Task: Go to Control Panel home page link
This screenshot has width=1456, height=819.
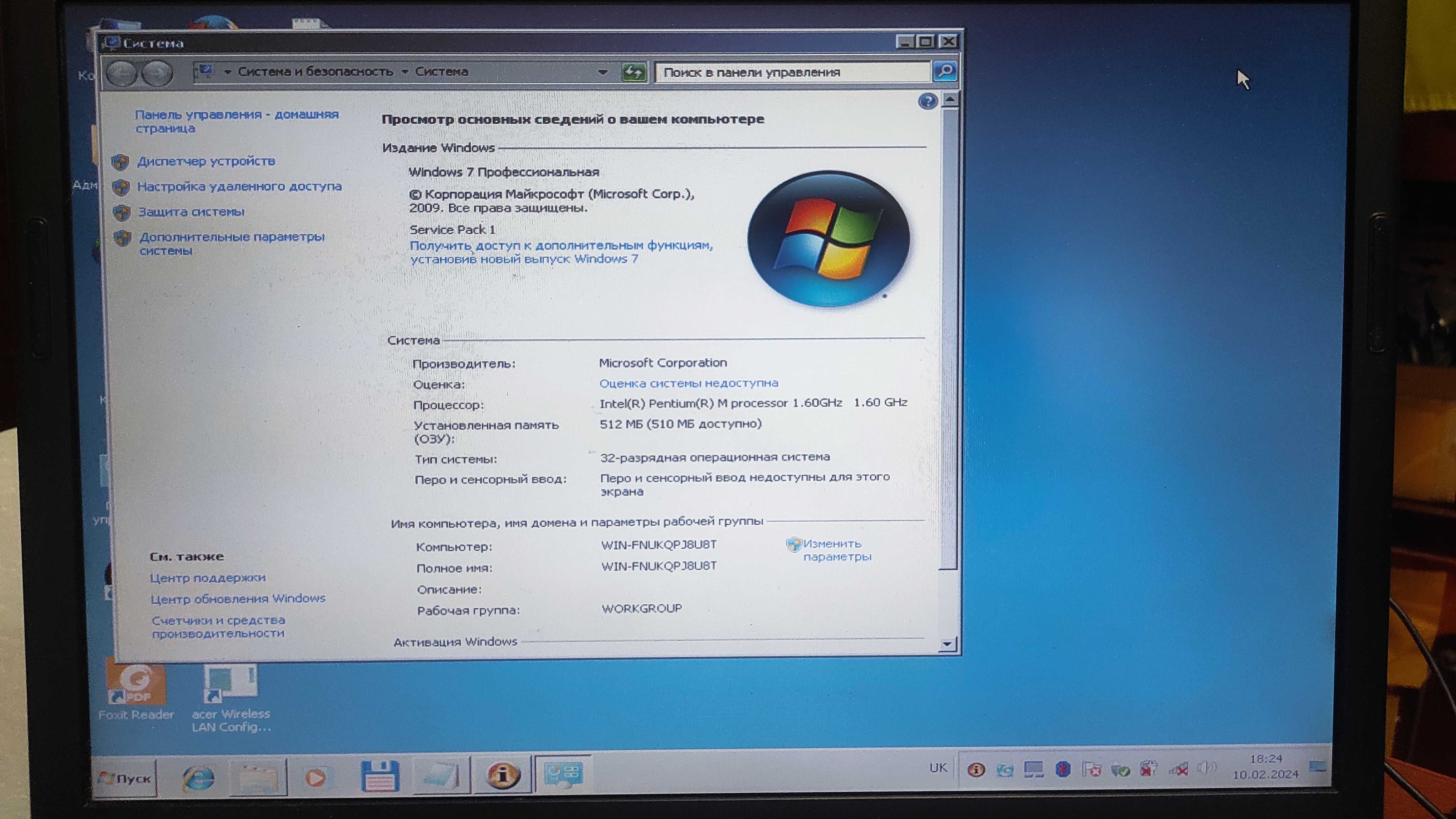Action: click(x=237, y=121)
